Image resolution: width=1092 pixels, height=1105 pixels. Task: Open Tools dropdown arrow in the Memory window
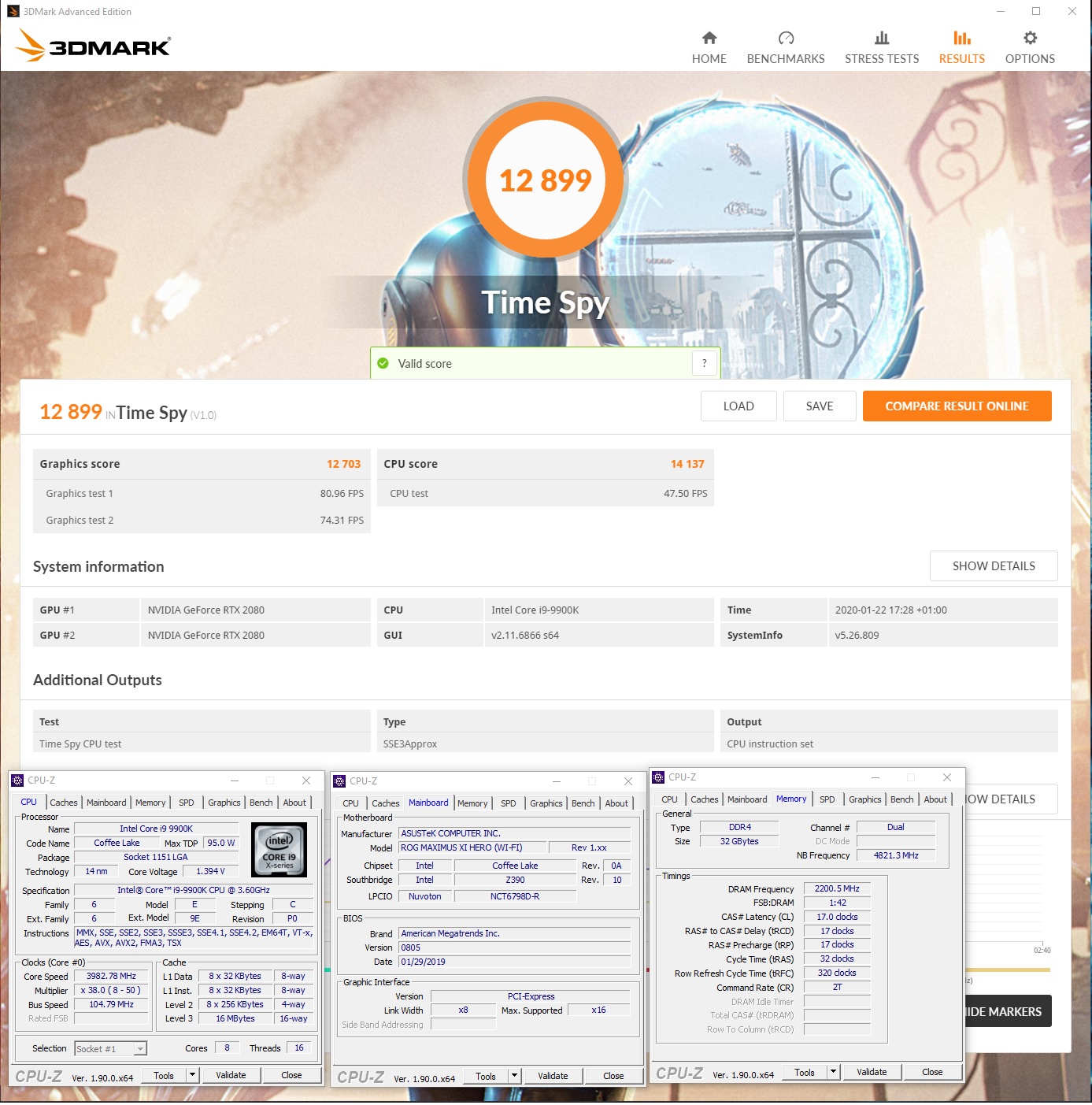(833, 1072)
